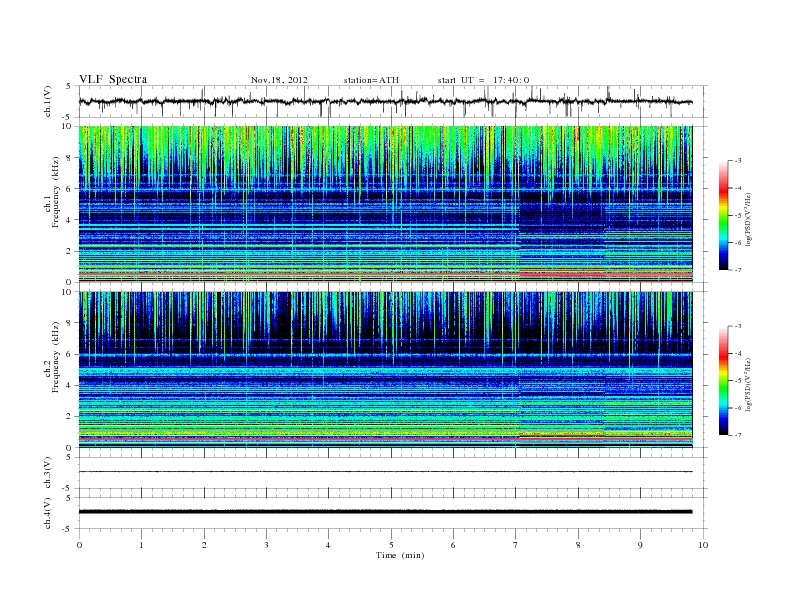Click the "-3" tick on ch.1 colorbar
Image resolution: width=792 pixels, height=612 pixels.
pyautogui.click(x=737, y=161)
